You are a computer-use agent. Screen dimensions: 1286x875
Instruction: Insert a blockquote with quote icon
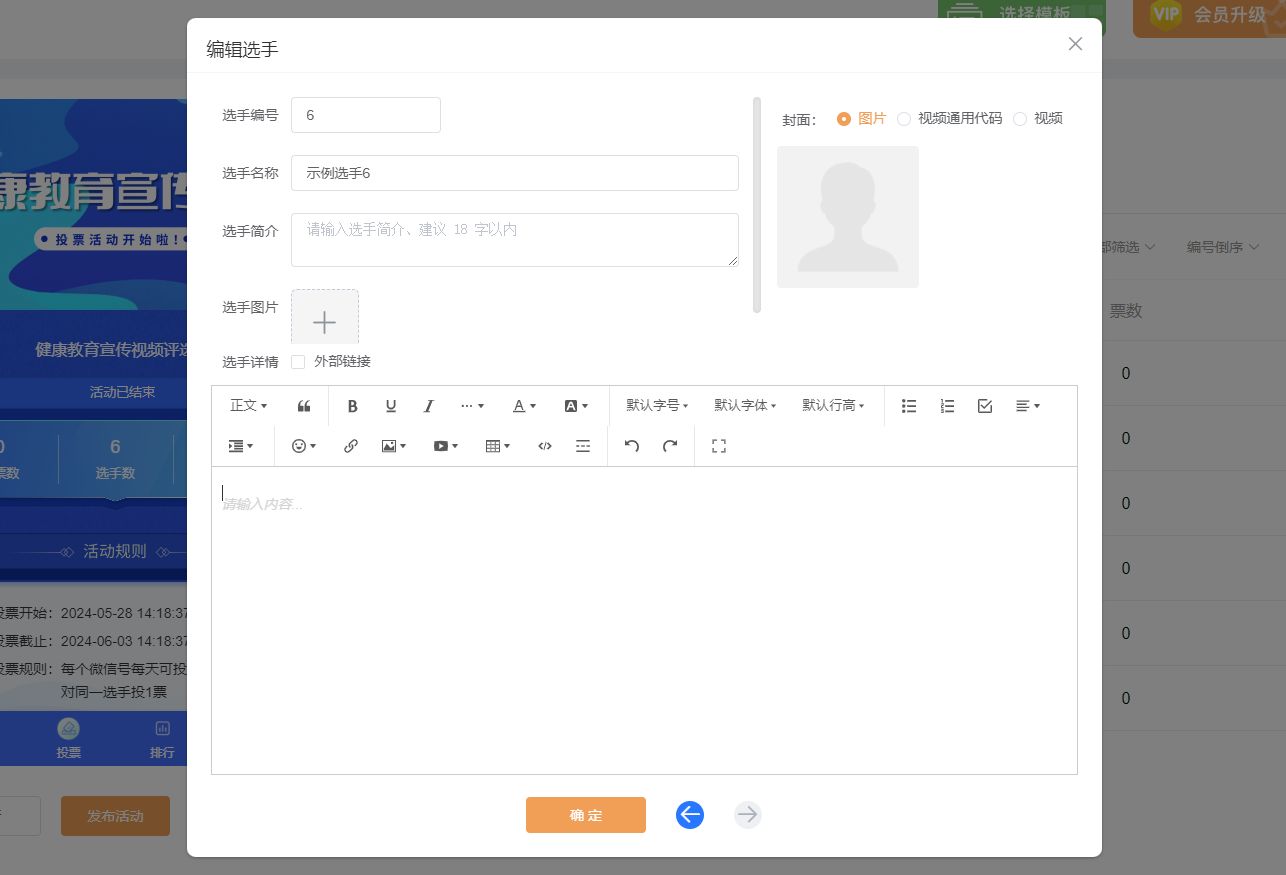point(304,406)
